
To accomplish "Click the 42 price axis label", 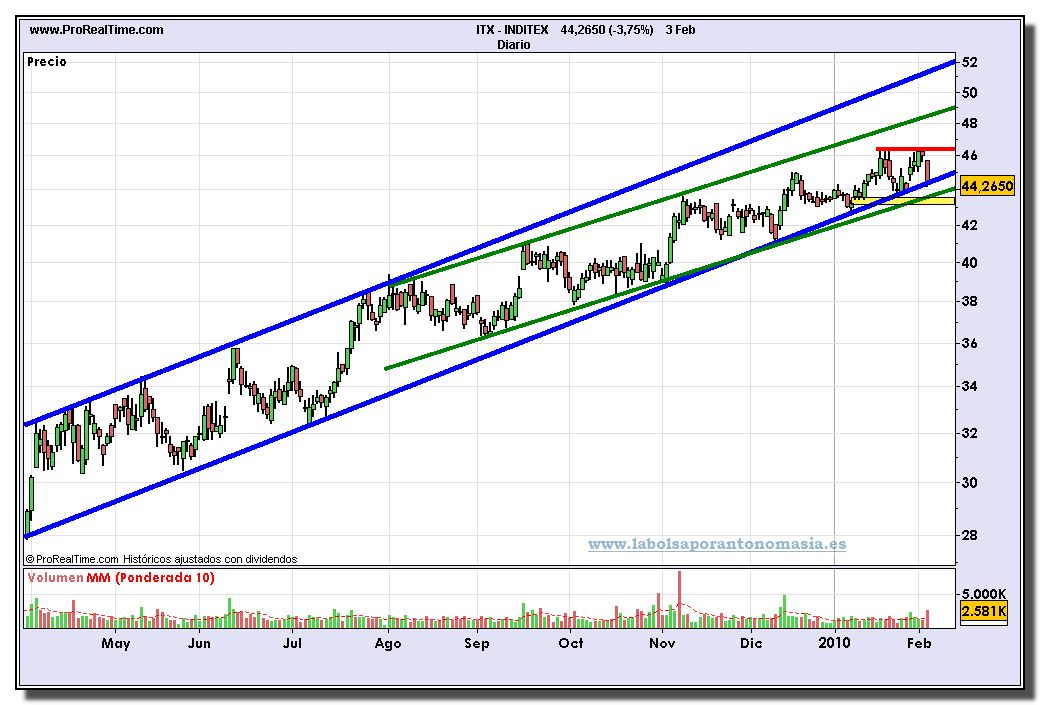I will 970,225.
